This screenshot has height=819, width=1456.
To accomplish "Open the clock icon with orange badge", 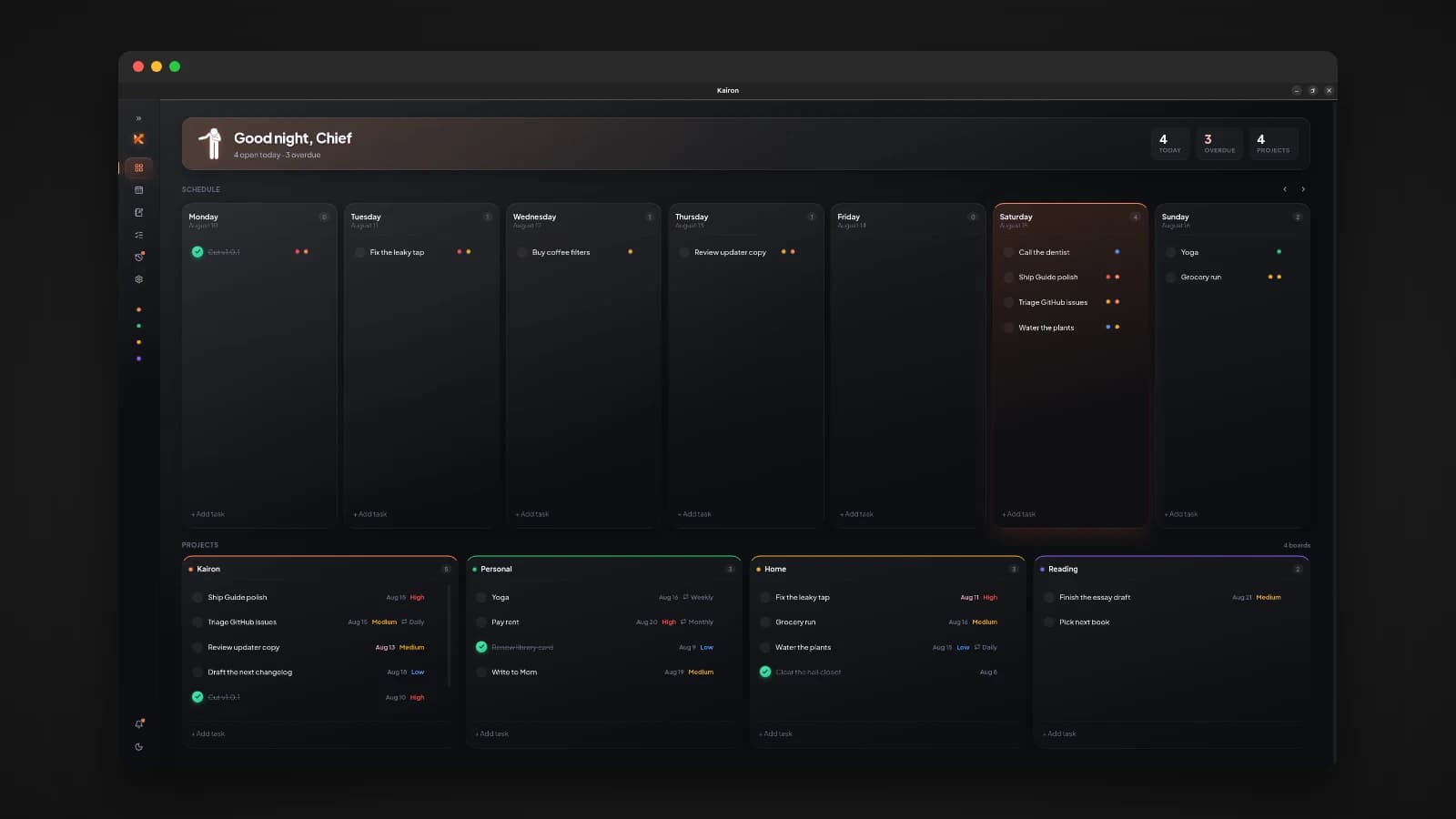I will click(138, 257).
